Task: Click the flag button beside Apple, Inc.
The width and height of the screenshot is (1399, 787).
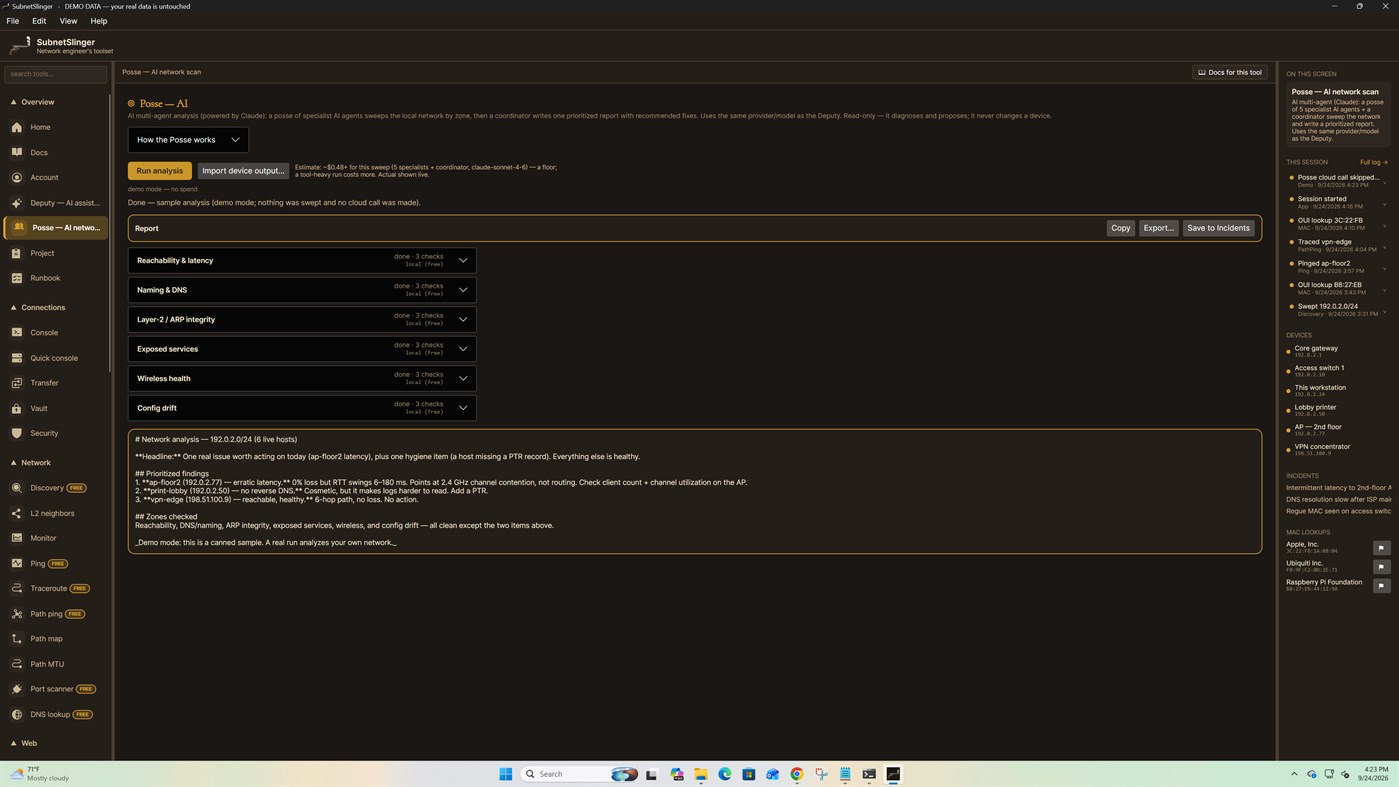Action: (1381, 548)
